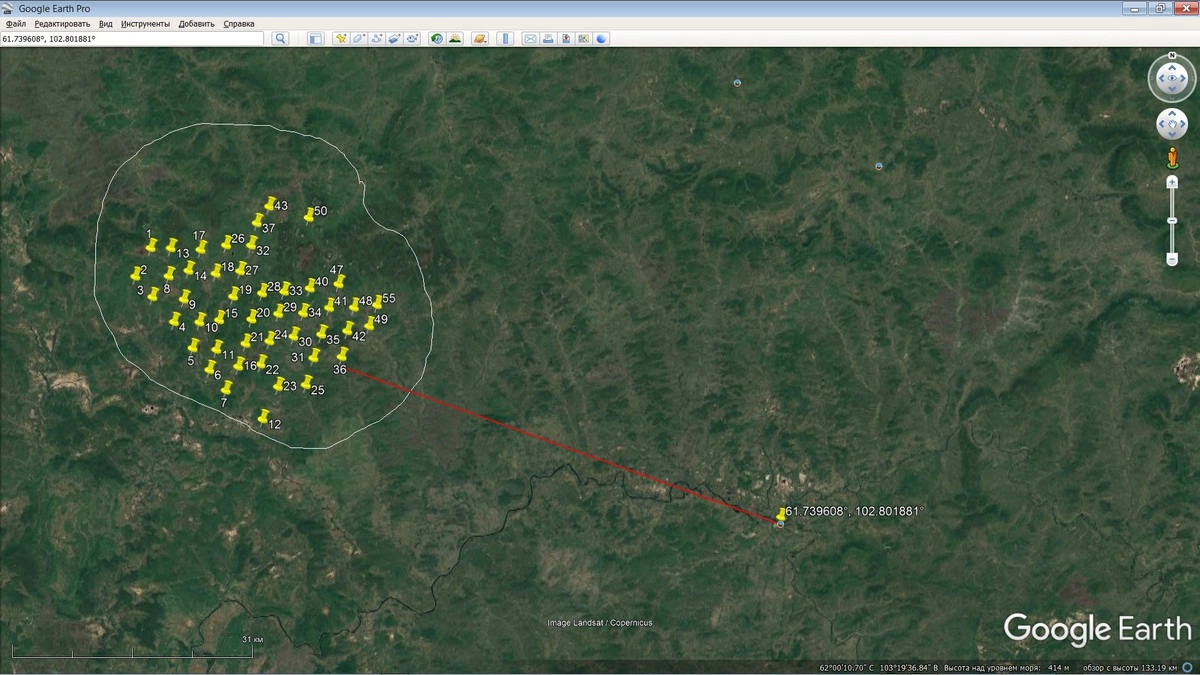Screen dimensions: 1200x675
Task: Open the Add Image Overlay tool
Action: pyautogui.click(x=395, y=38)
